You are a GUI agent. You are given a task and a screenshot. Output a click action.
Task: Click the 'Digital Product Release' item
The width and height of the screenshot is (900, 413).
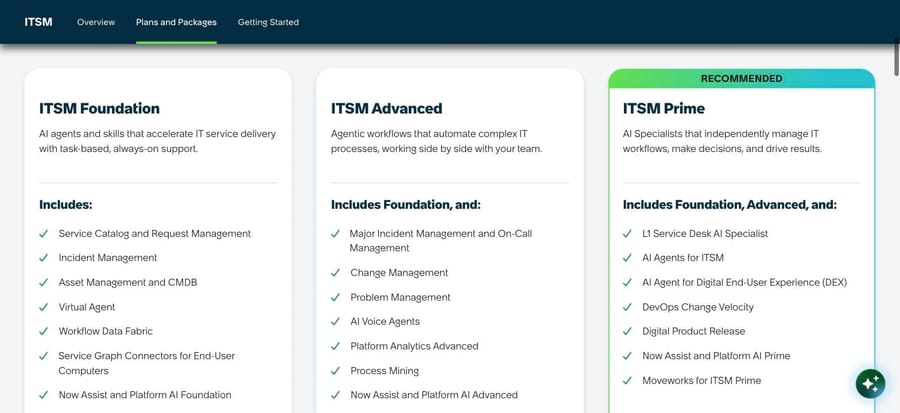pos(693,331)
